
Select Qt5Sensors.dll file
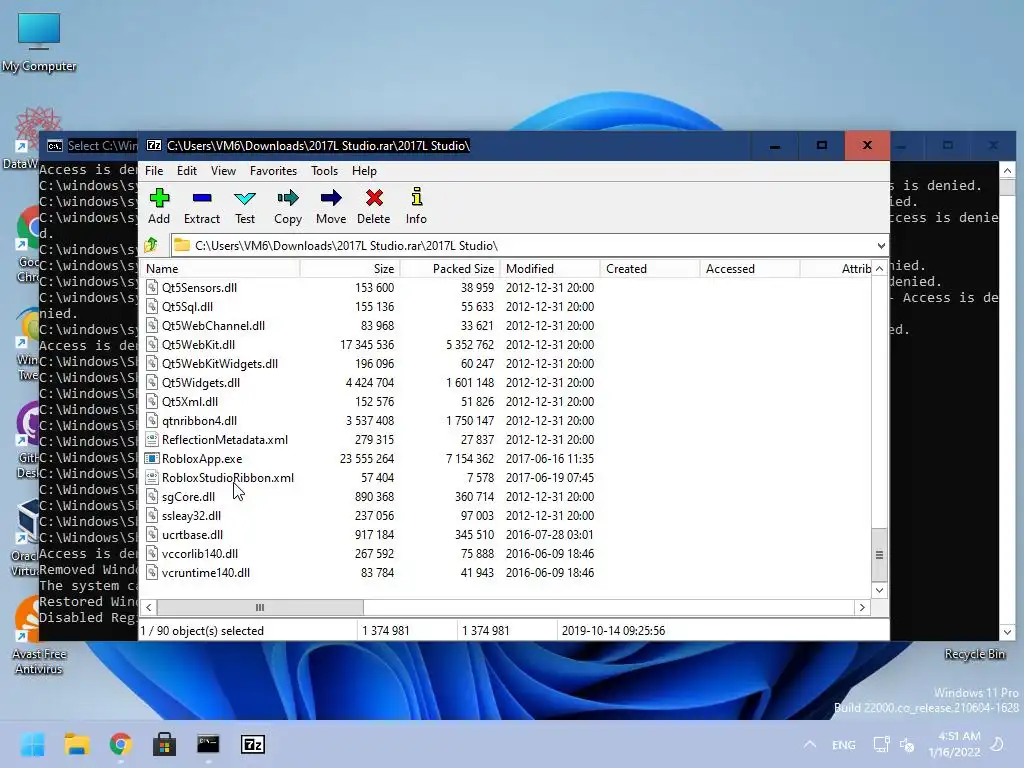point(199,287)
